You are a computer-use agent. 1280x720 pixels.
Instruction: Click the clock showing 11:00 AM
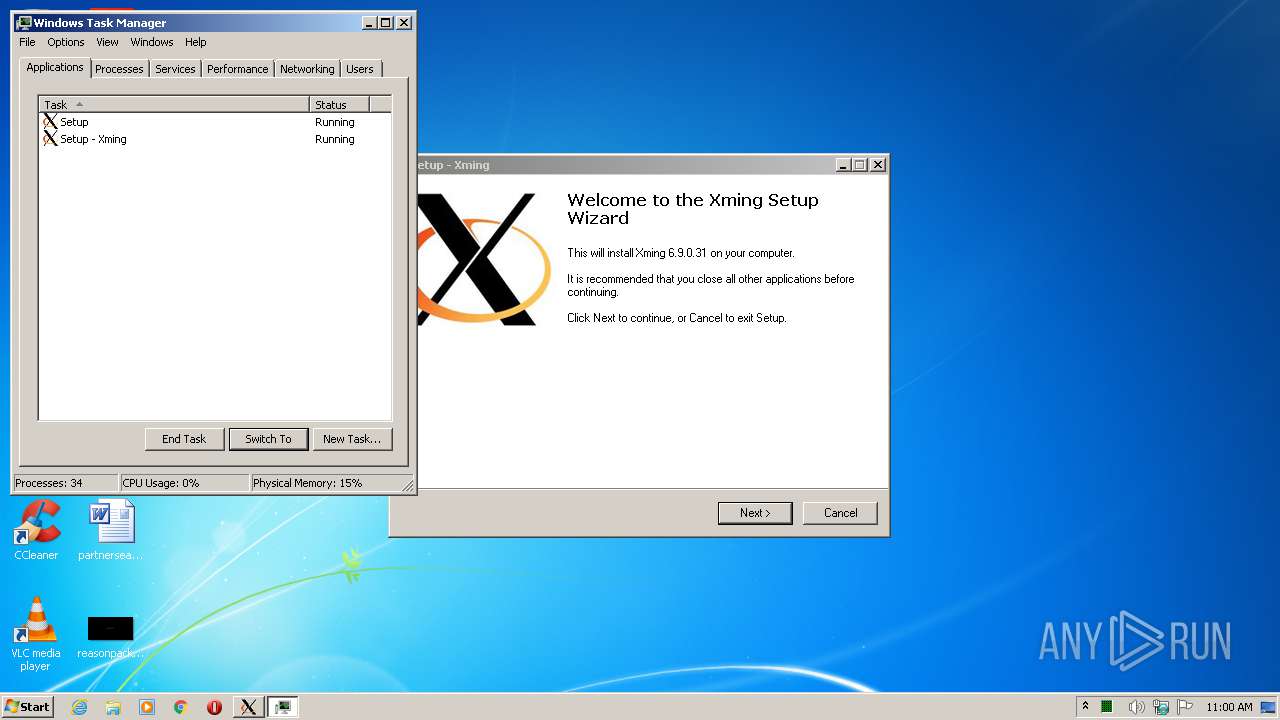pos(1229,707)
